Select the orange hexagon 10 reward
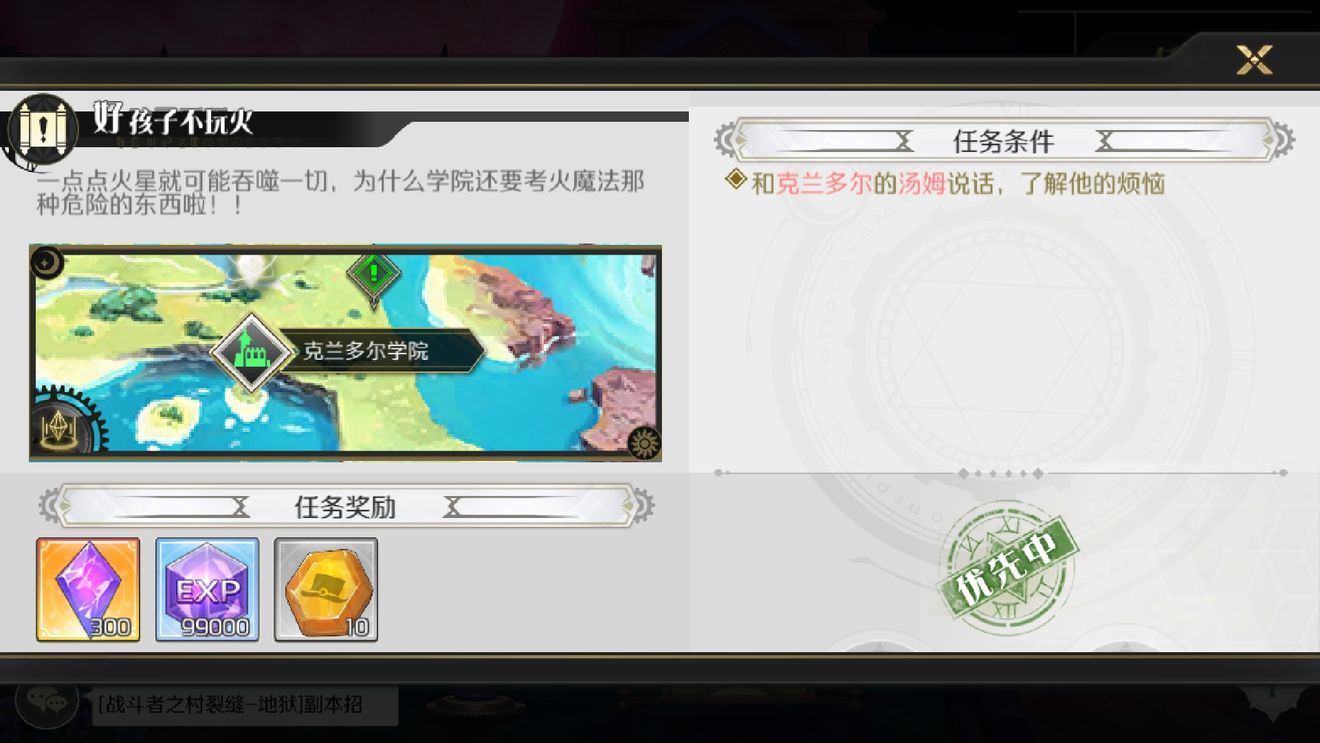Image resolution: width=1320 pixels, height=743 pixels. click(326, 589)
